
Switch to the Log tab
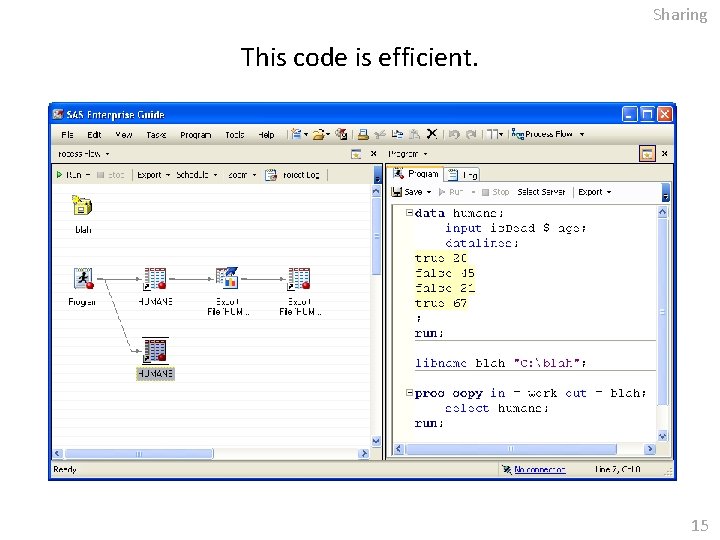pos(463,175)
